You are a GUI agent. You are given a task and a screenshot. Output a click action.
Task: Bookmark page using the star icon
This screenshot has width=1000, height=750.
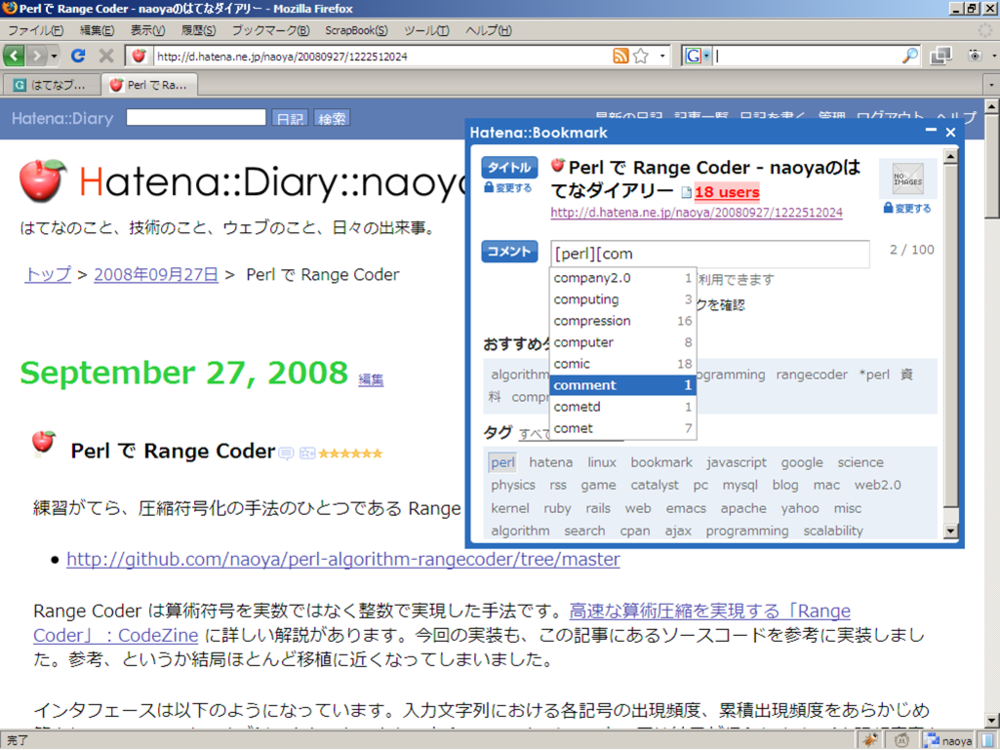(641, 56)
